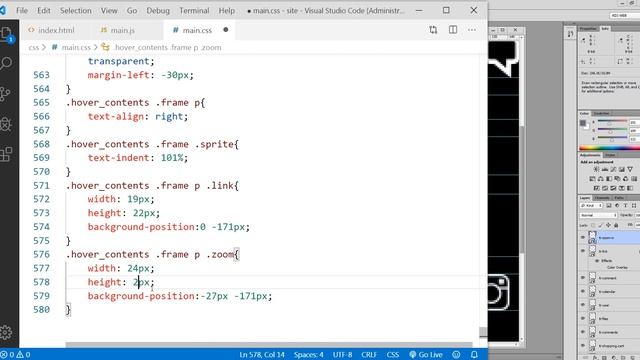Image resolution: width=640 pixels, height=360 pixels.
Task: Pick a color from spectrum ramp
Action: [609, 148]
